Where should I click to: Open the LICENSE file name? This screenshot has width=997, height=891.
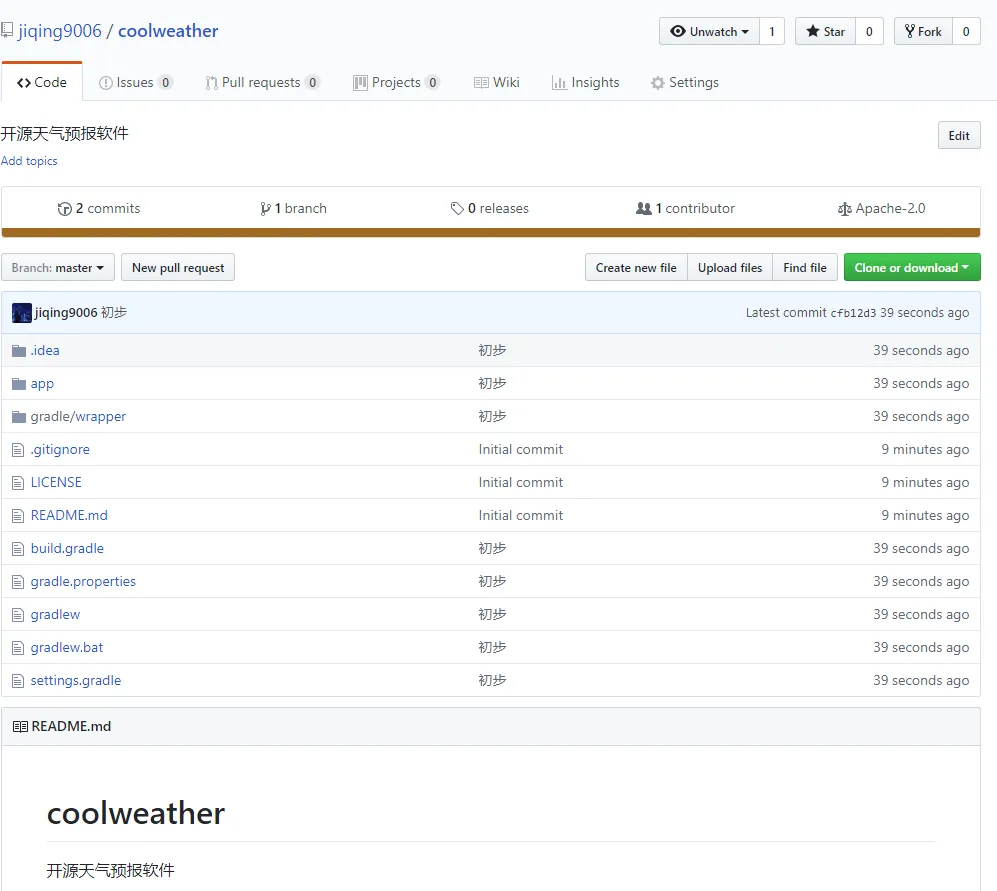(56, 483)
